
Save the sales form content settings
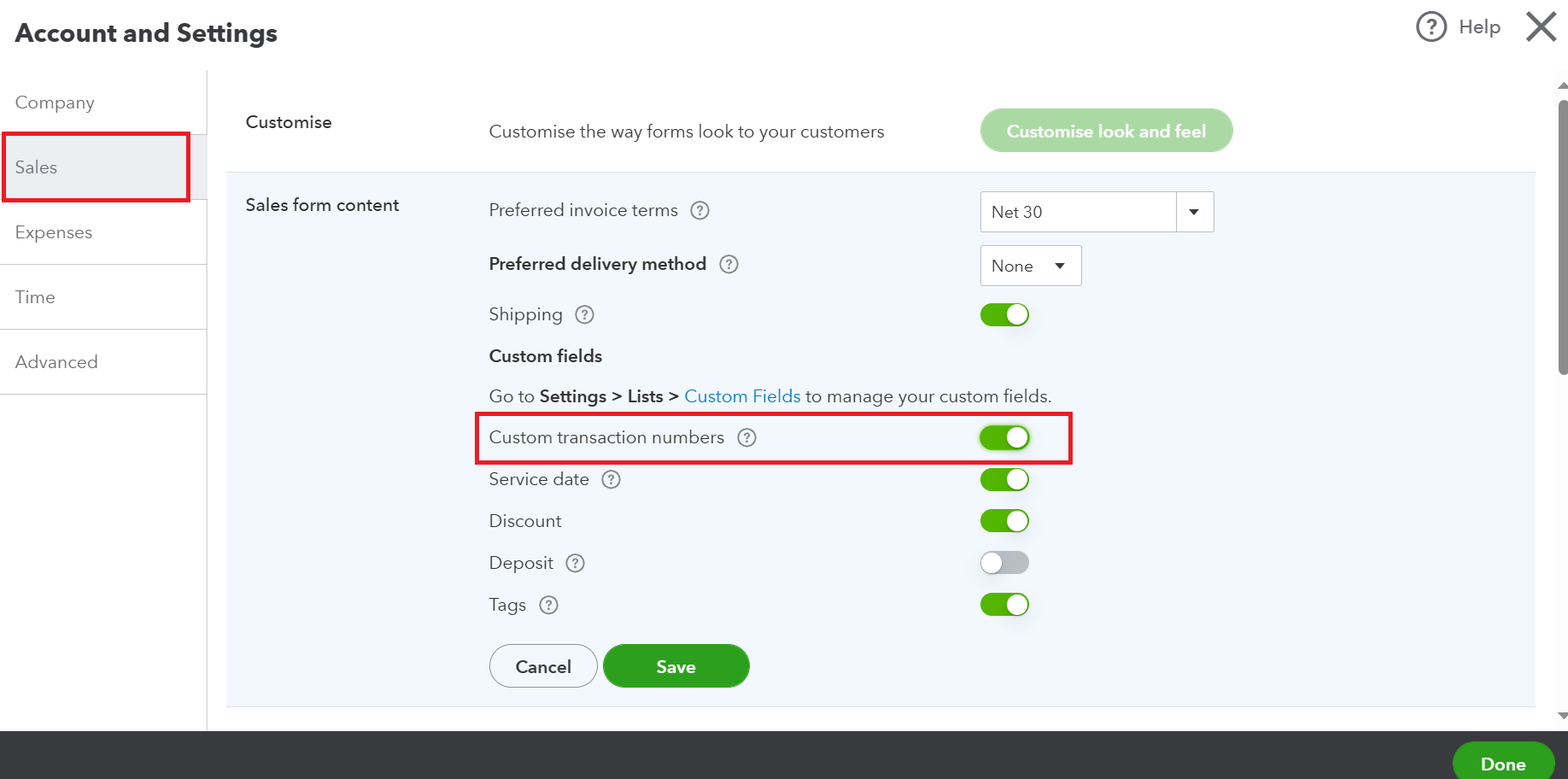click(676, 666)
